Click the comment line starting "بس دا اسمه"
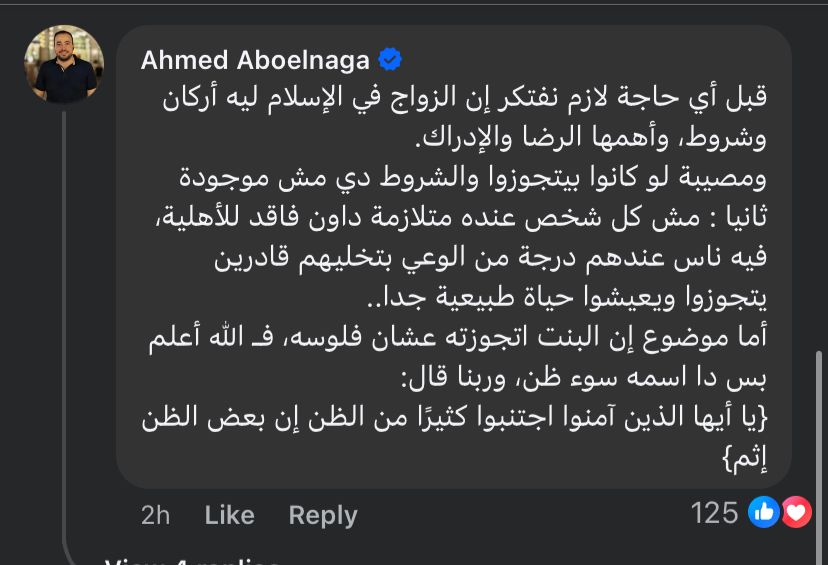Viewport: 828px width, 565px height. 586,379
